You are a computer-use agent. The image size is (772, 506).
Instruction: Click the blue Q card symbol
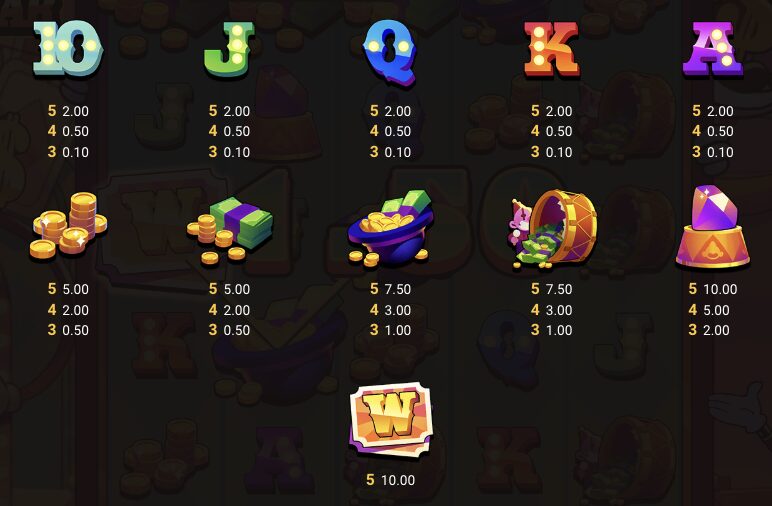tap(390, 52)
